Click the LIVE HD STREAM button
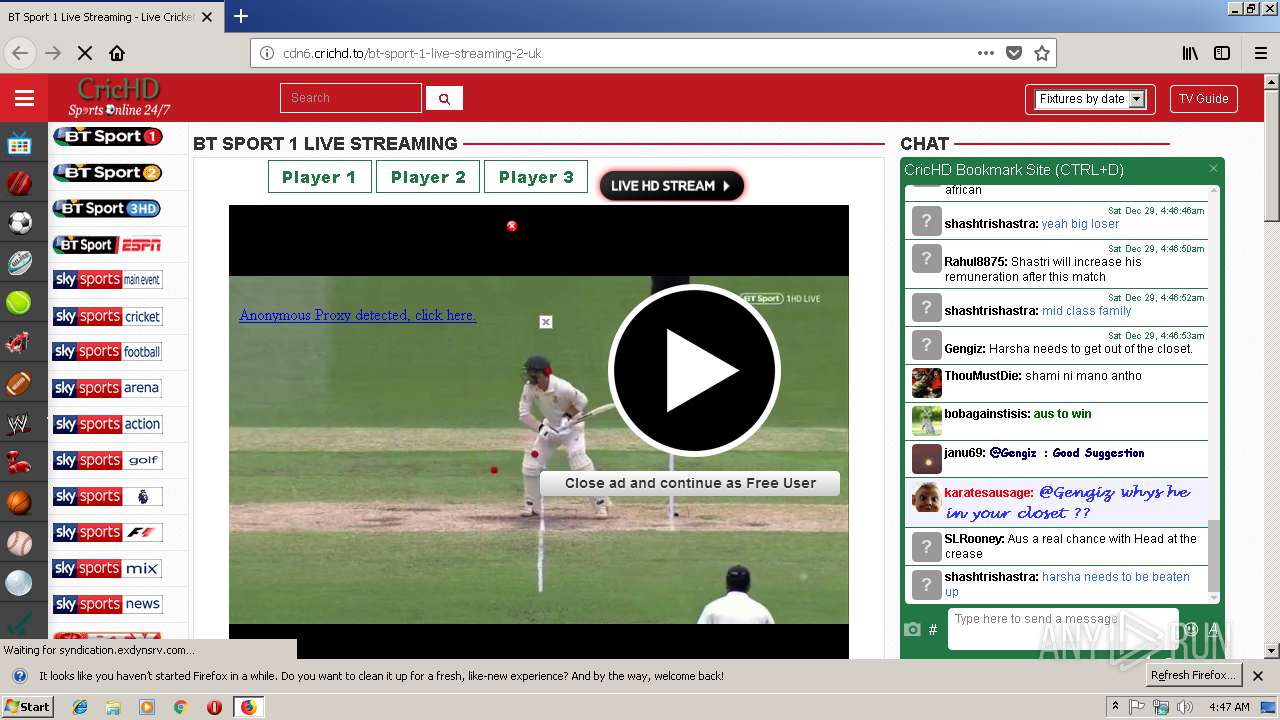The height and width of the screenshot is (720, 1280). coord(671,186)
